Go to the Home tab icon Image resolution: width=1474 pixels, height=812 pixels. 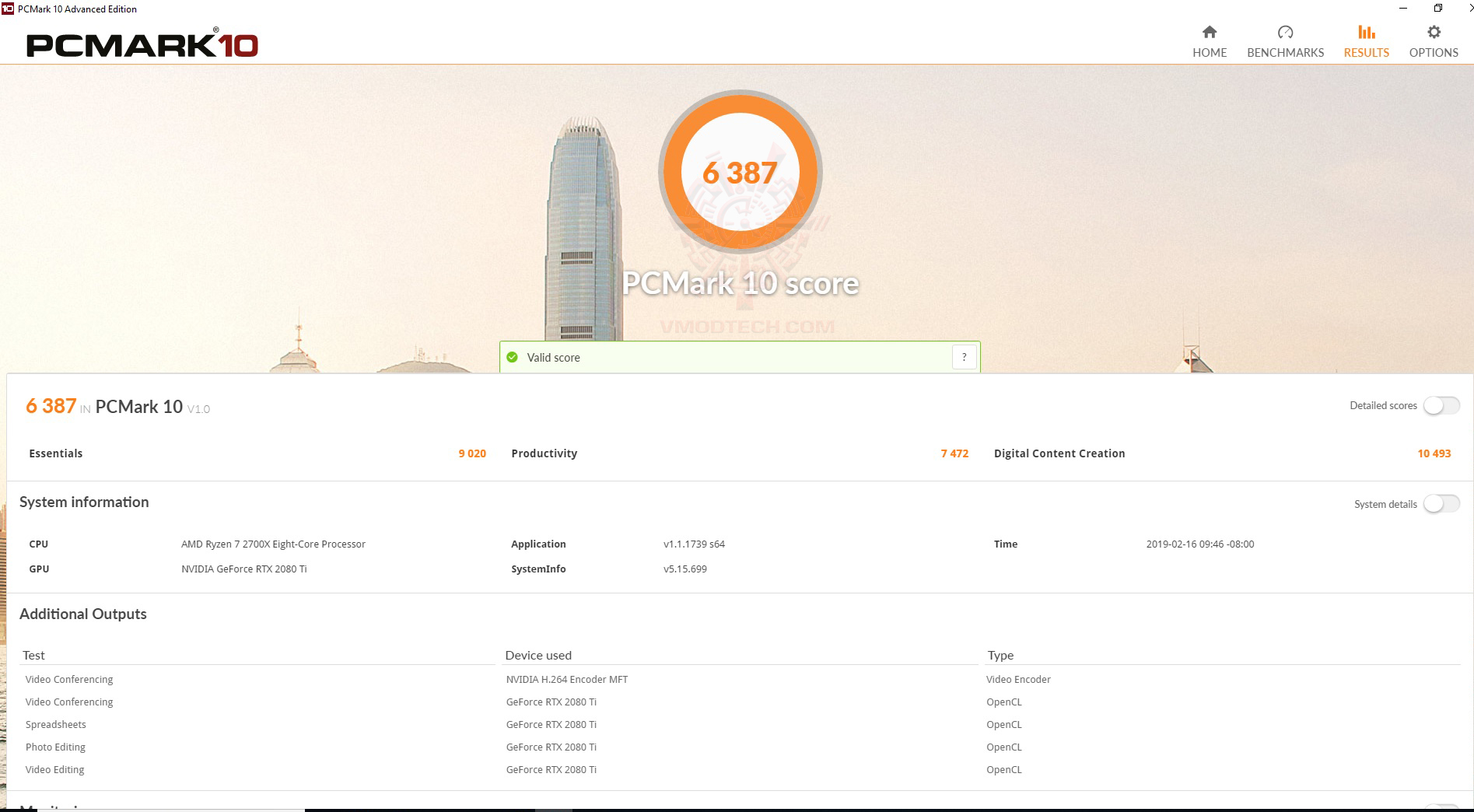1209,32
